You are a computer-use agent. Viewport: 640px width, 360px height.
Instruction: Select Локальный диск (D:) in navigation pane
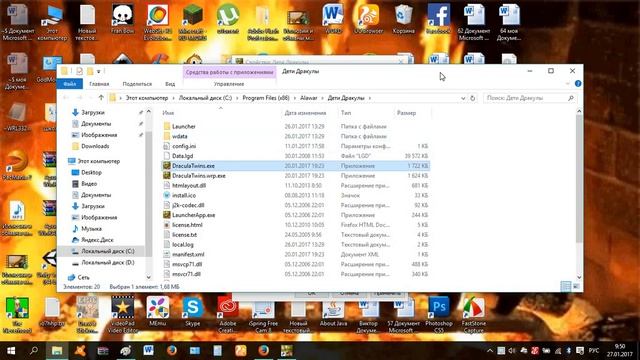107,262
